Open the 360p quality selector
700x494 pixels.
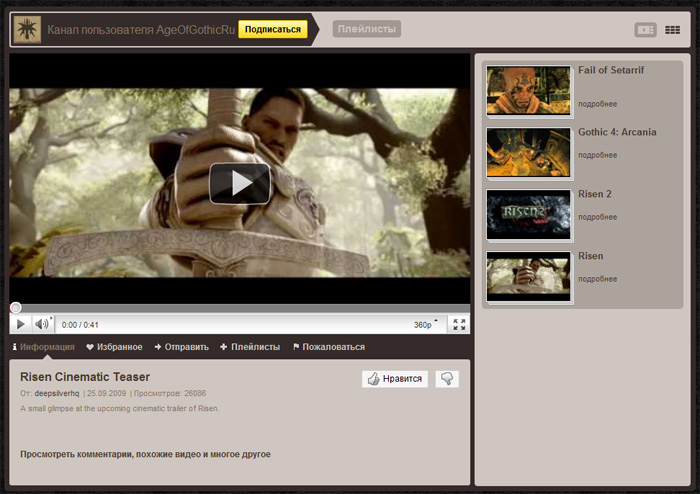tap(425, 324)
